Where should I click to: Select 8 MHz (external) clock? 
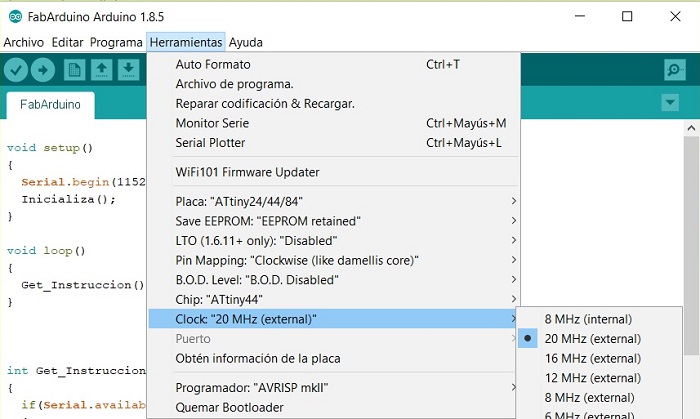(x=599, y=398)
